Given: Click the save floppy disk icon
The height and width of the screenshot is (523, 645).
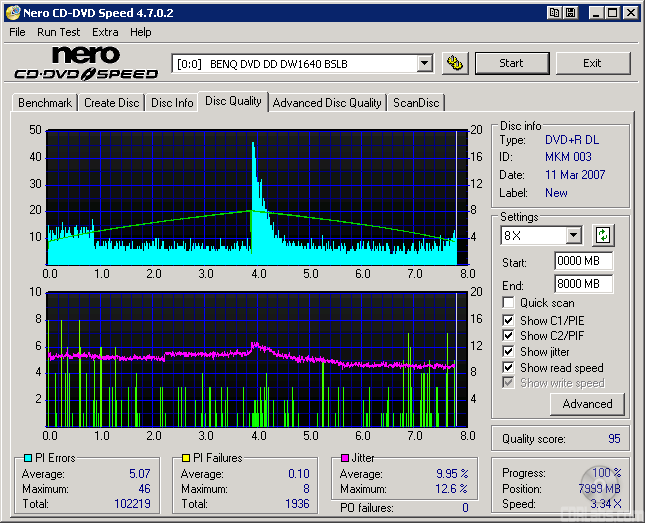Looking at the screenshot, I should click(570, 13).
